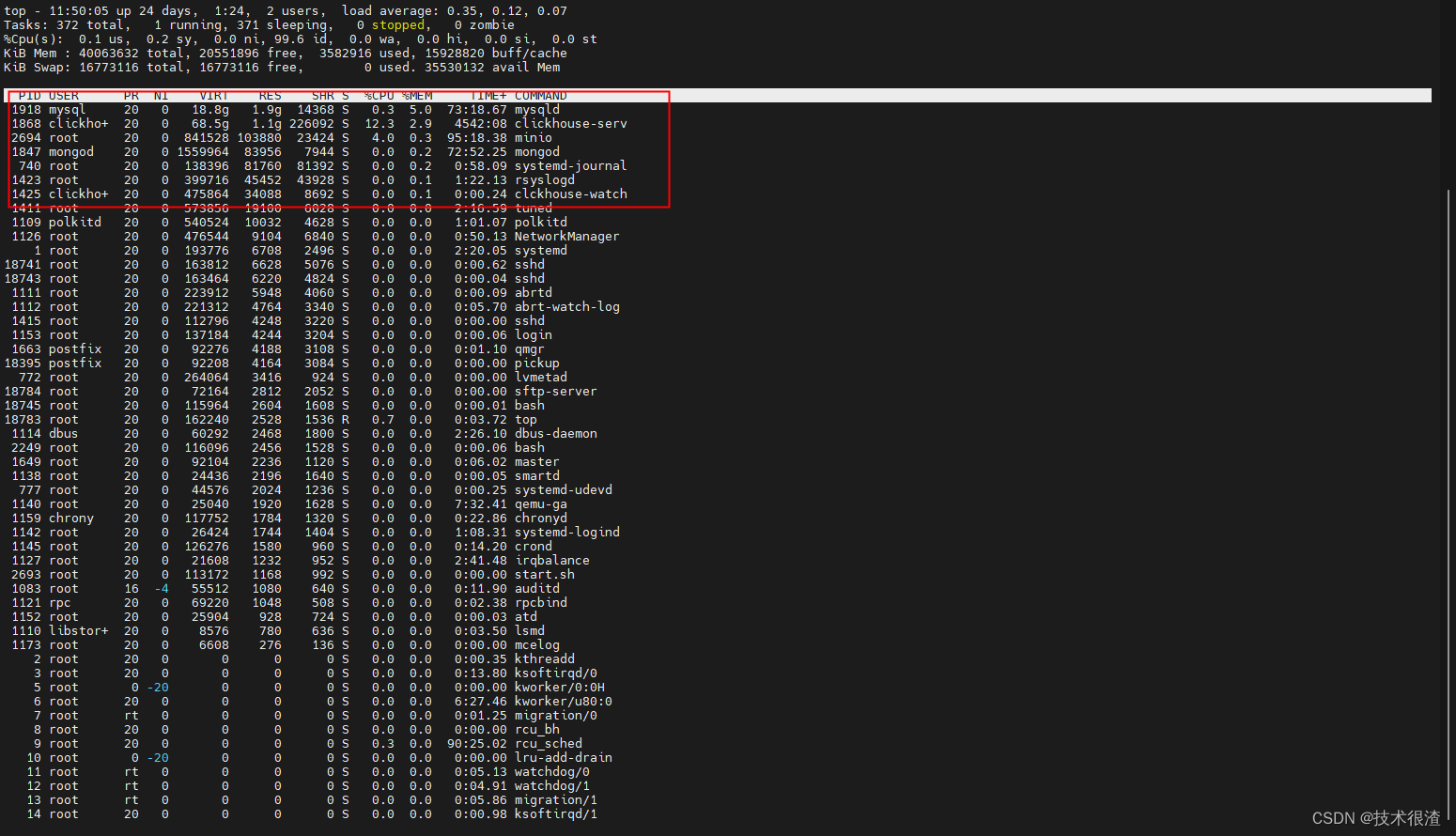Click the rcu_bh process name
The image size is (1456, 836).
537,730
